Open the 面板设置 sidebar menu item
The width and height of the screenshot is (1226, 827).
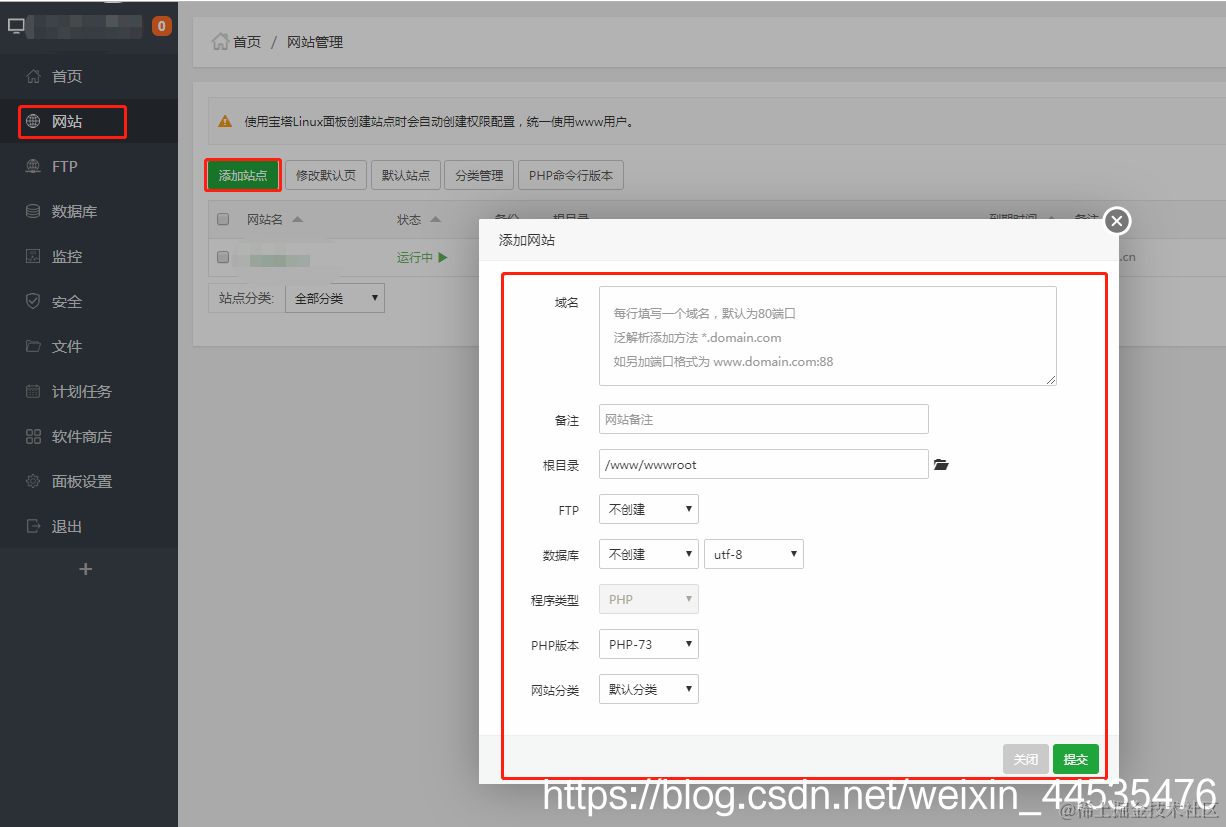(x=89, y=481)
